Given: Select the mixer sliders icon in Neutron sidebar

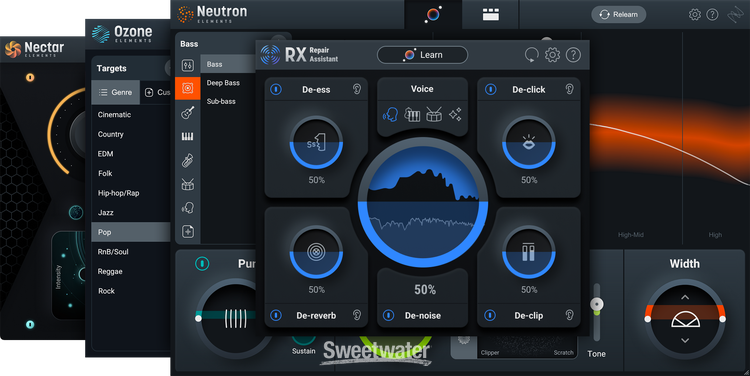Looking at the screenshot, I should (188, 65).
